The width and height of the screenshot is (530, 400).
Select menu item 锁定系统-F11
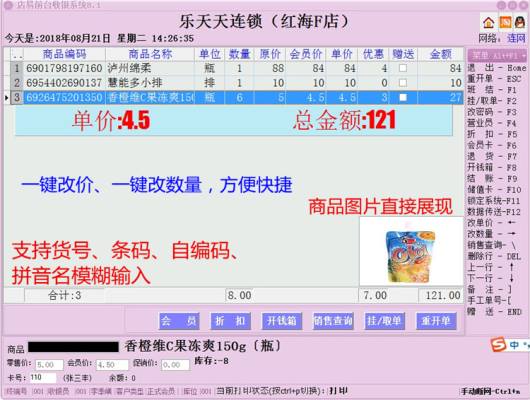pos(493,201)
